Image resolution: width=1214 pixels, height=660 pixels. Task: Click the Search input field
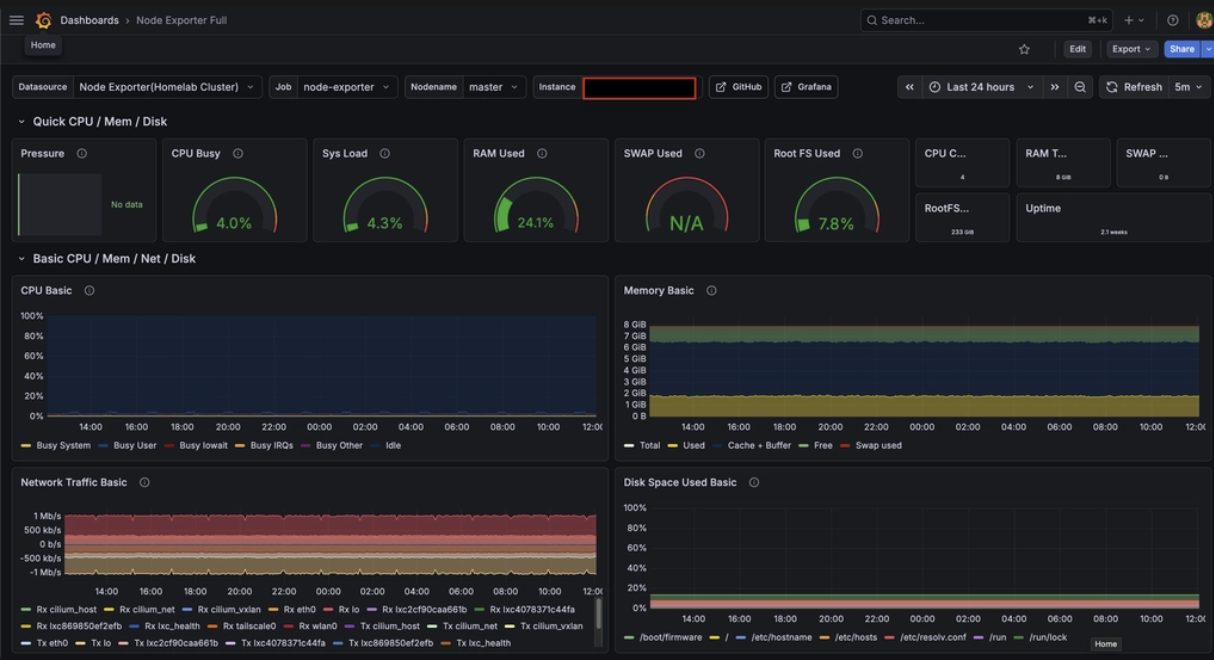tap(986, 20)
